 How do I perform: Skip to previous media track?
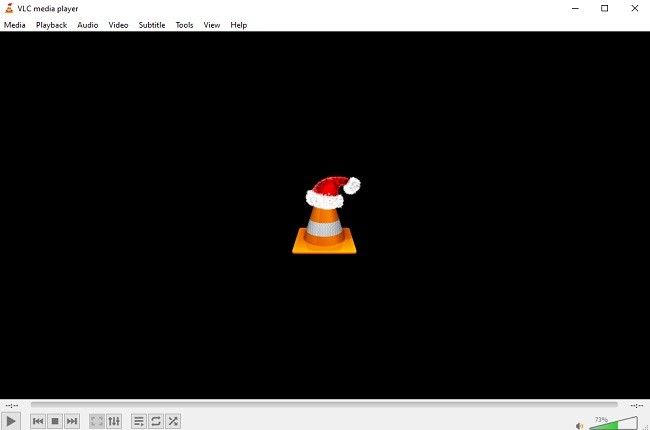click(x=38, y=421)
